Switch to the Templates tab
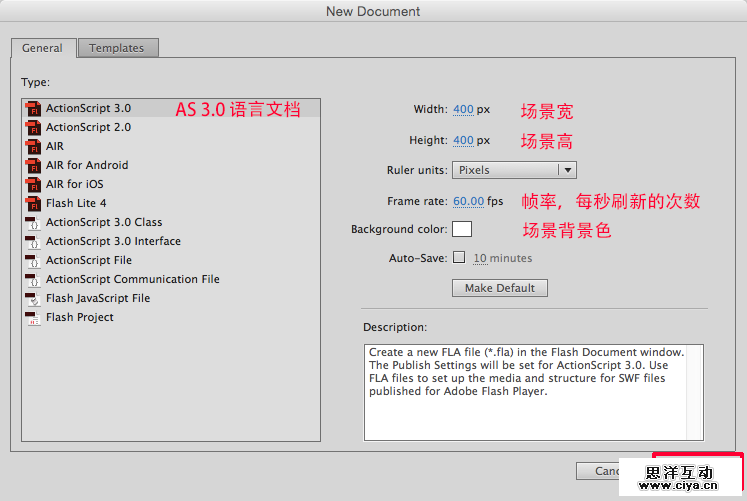 [117, 48]
